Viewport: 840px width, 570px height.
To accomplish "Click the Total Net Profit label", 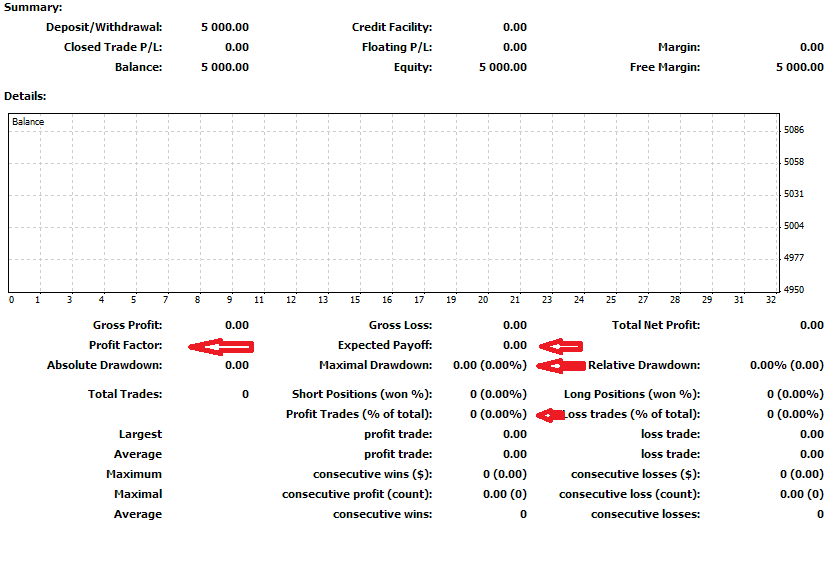I will click(x=655, y=325).
